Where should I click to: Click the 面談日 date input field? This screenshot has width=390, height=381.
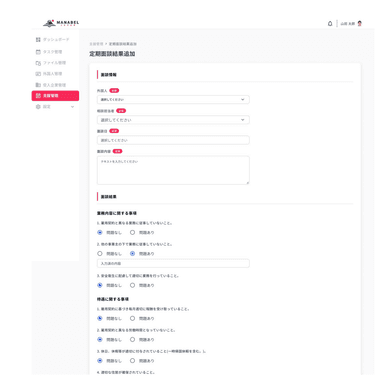tap(173, 140)
